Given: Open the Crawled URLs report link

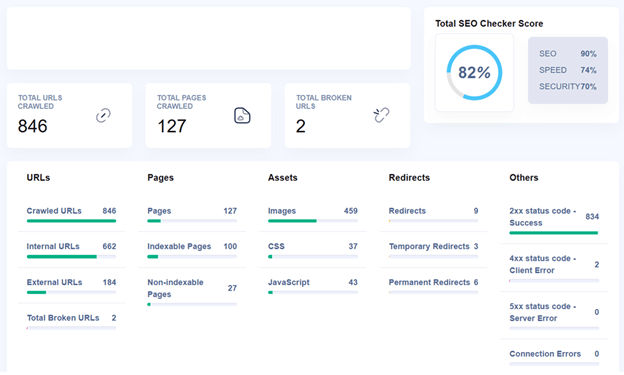Looking at the screenshot, I should point(54,211).
